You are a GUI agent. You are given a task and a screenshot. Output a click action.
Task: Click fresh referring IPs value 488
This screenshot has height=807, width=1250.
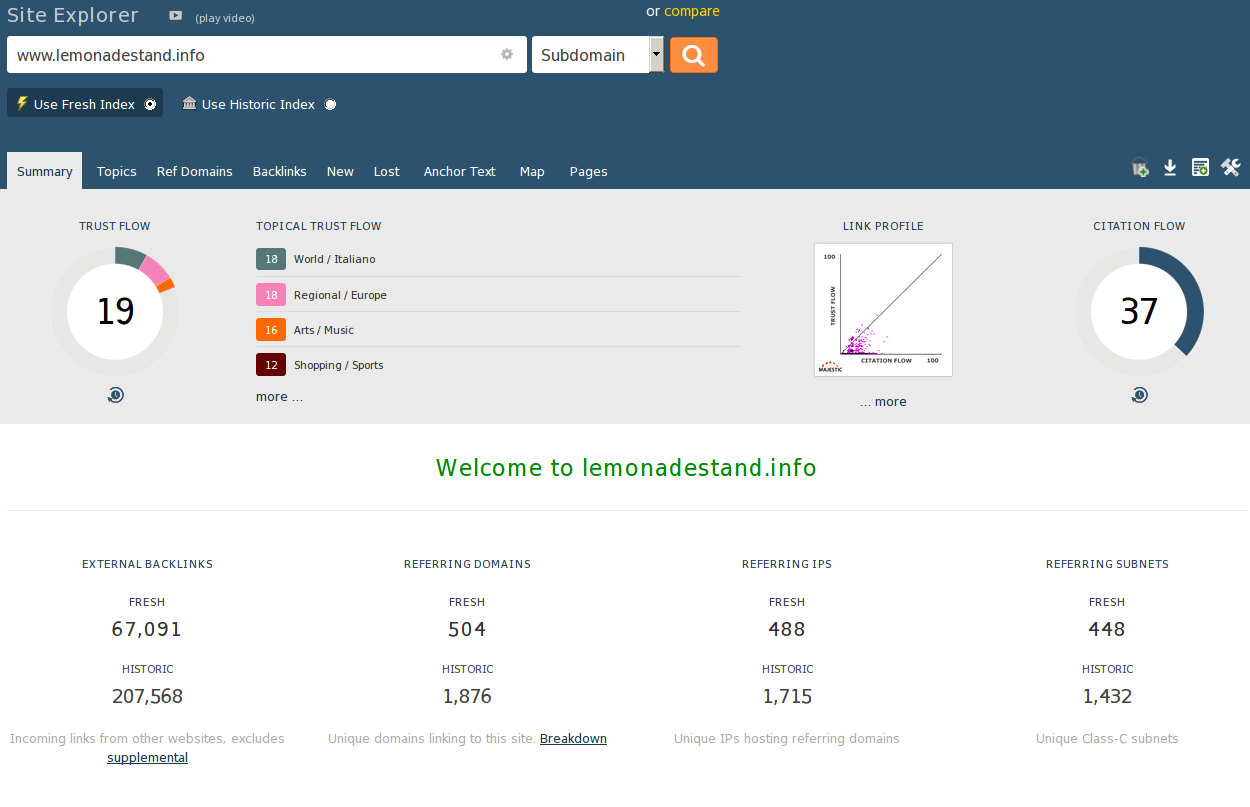[787, 629]
